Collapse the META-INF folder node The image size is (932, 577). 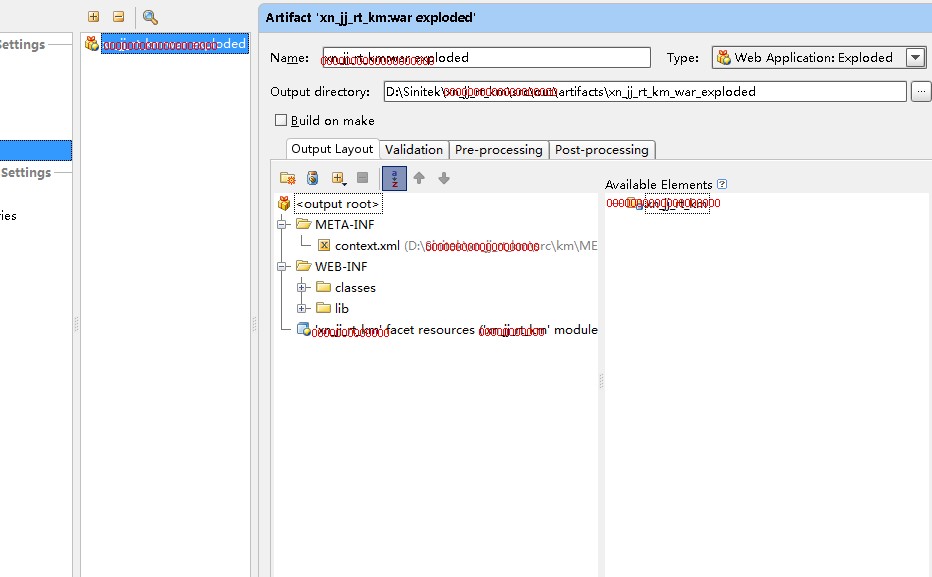(282, 225)
